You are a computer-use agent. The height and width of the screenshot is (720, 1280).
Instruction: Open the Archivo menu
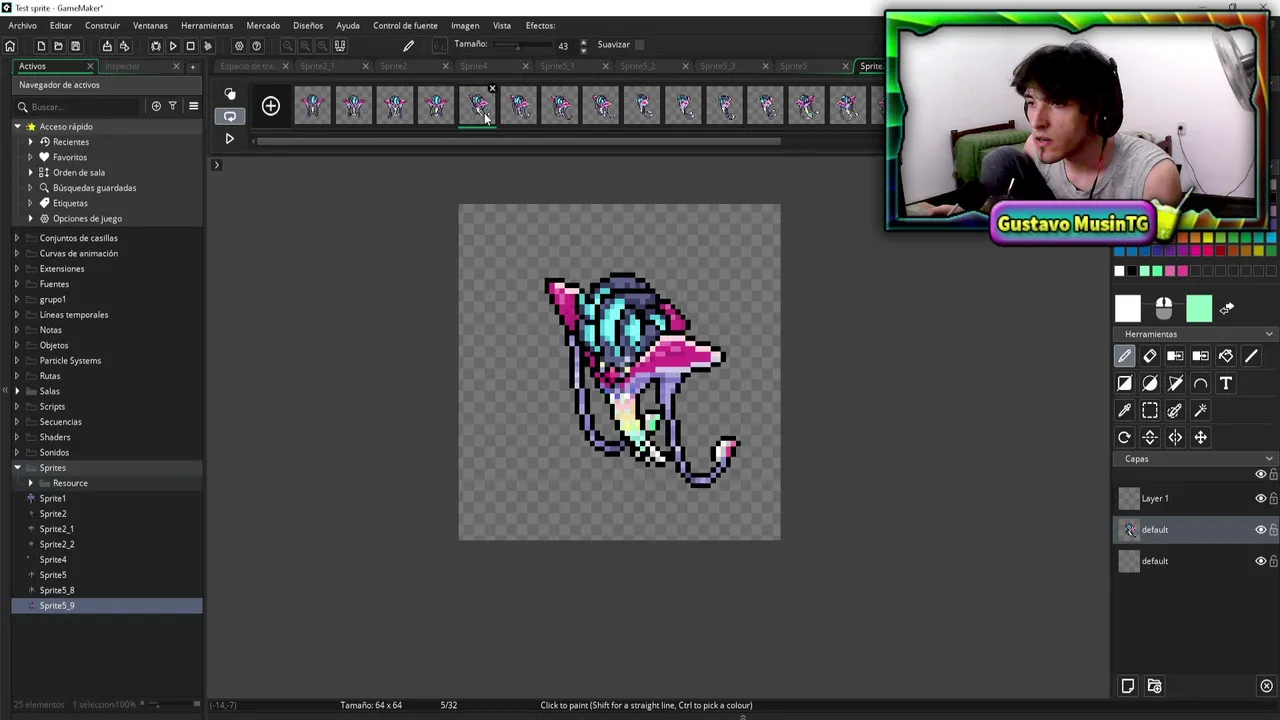tap(22, 26)
